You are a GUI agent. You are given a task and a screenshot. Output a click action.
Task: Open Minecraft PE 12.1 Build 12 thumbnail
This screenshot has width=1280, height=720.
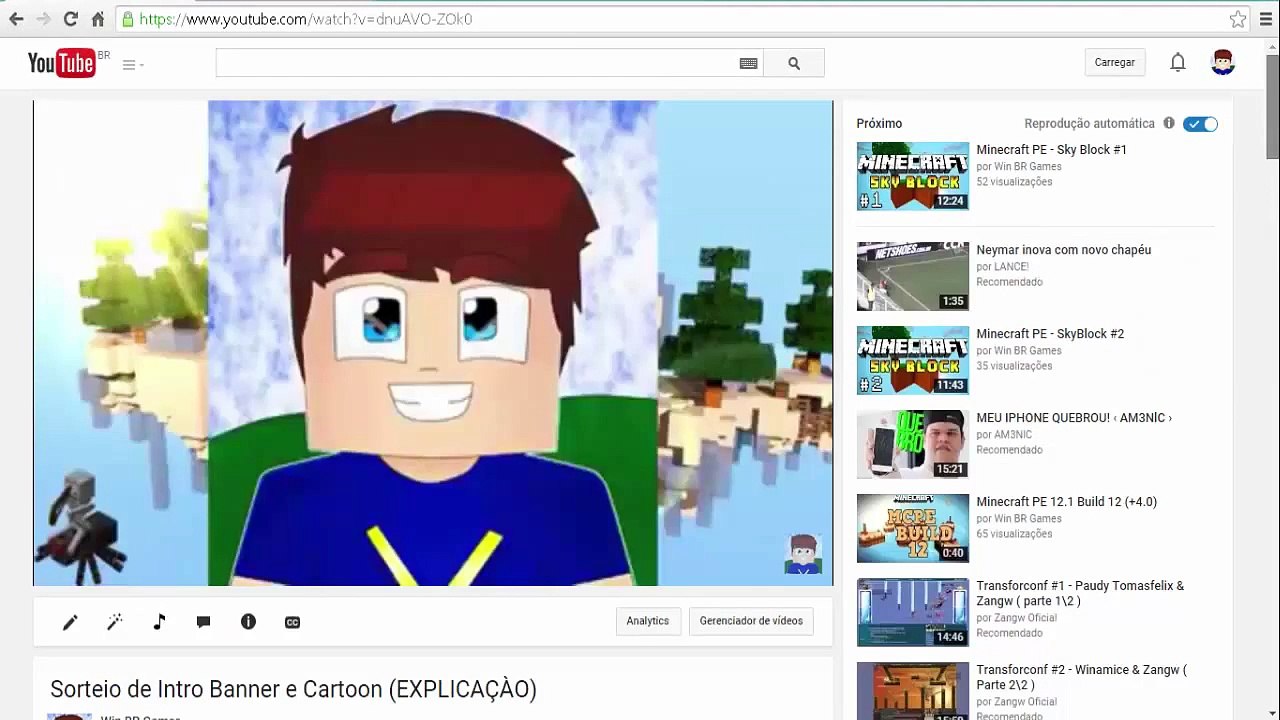pyautogui.click(x=913, y=528)
